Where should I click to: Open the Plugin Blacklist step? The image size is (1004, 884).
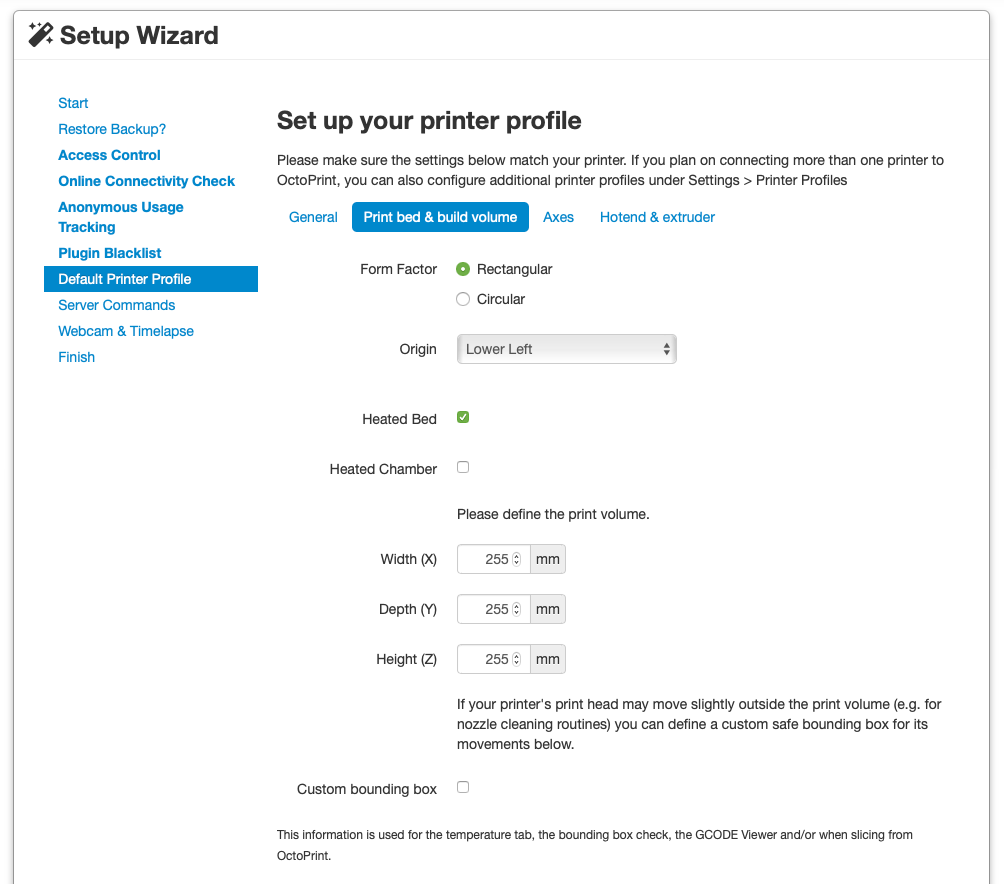[109, 253]
